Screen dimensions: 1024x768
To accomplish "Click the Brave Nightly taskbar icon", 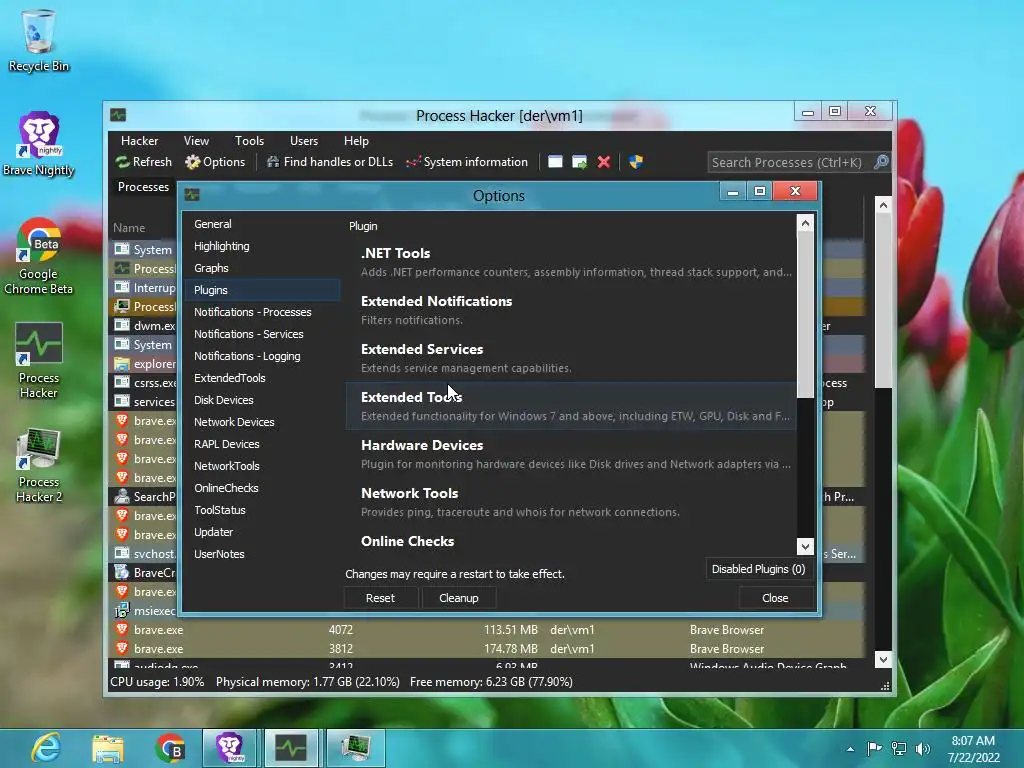I will click(x=230, y=748).
